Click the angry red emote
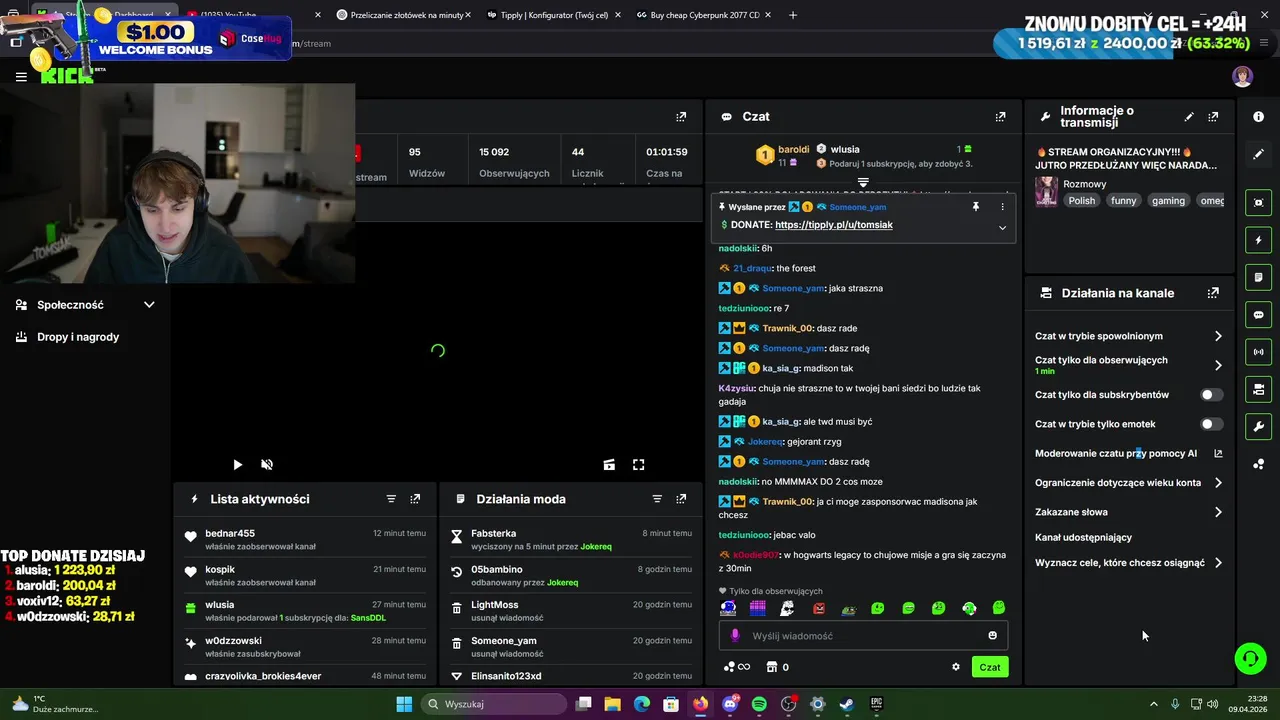 click(818, 608)
